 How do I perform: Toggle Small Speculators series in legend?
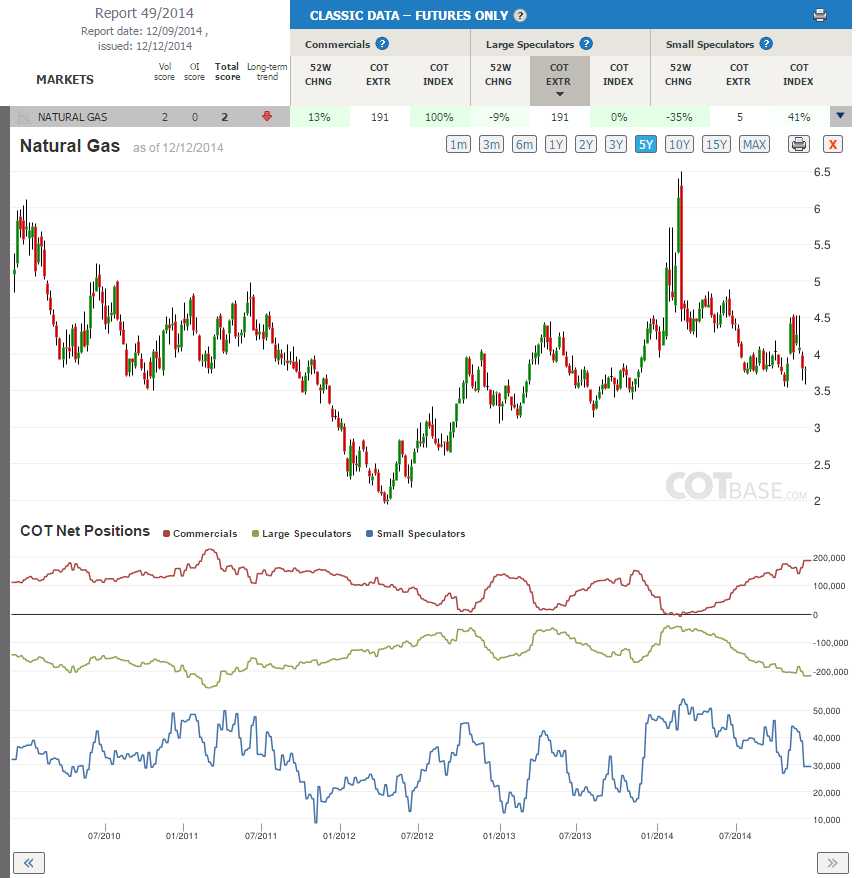click(415, 534)
